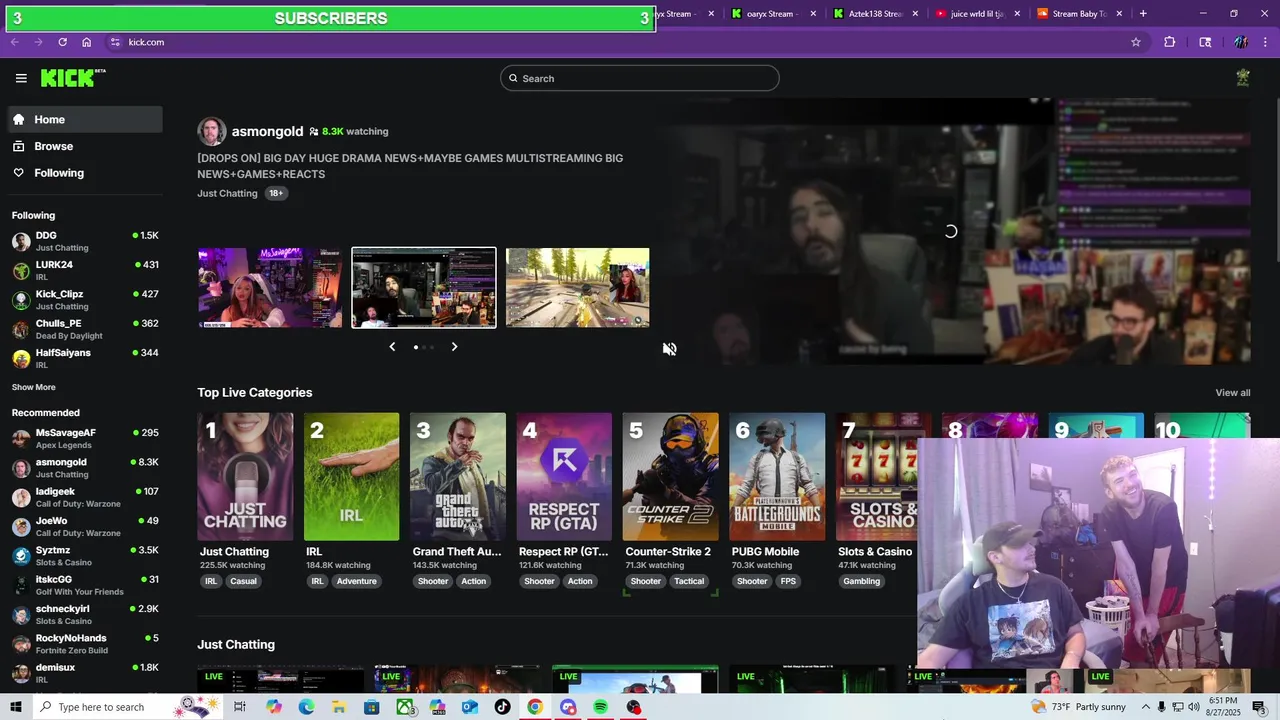Image resolution: width=1280 pixels, height=720 pixels.
Task: Unmute the featured stream preview
Action: [x=670, y=349]
